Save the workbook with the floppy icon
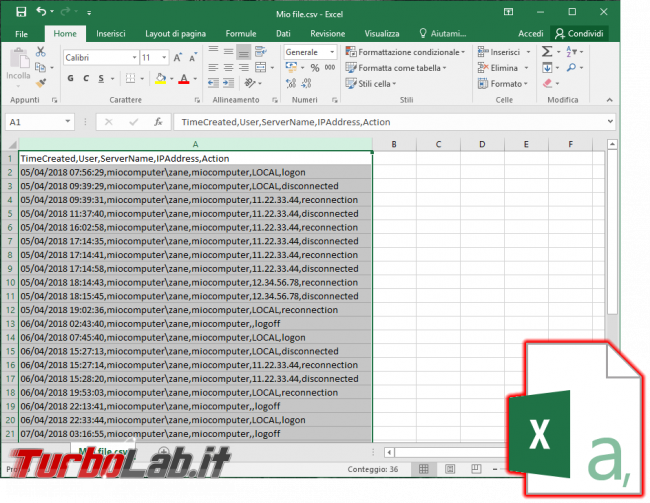 point(21,12)
